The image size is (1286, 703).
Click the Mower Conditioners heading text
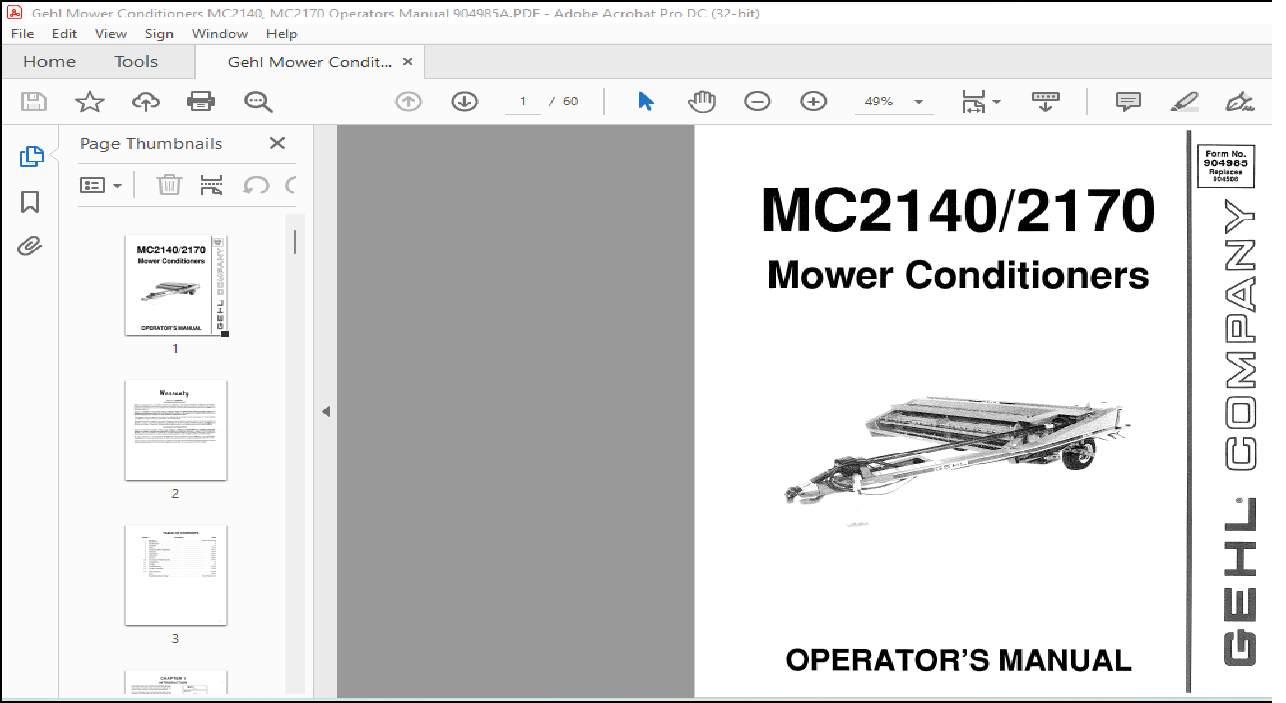pyautogui.click(x=958, y=275)
